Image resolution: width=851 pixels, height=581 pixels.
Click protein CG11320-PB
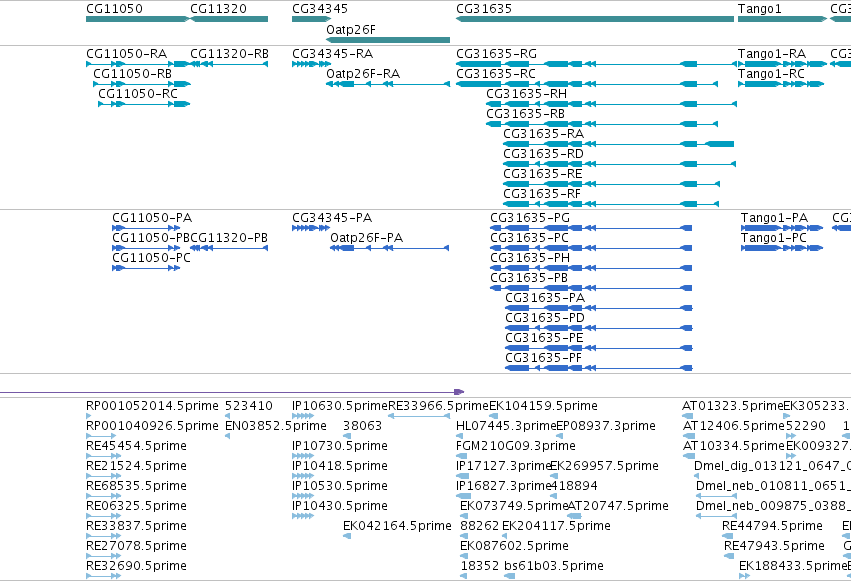(x=229, y=248)
